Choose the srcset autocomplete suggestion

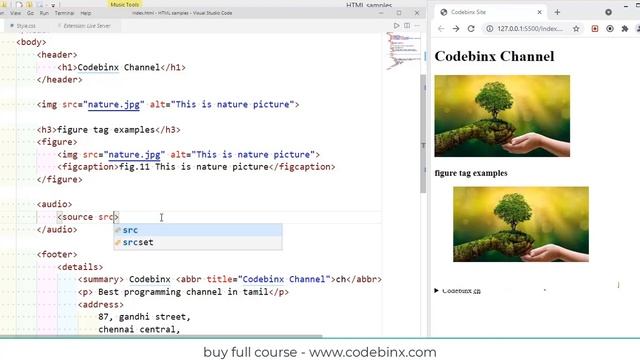(x=198, y=242)
